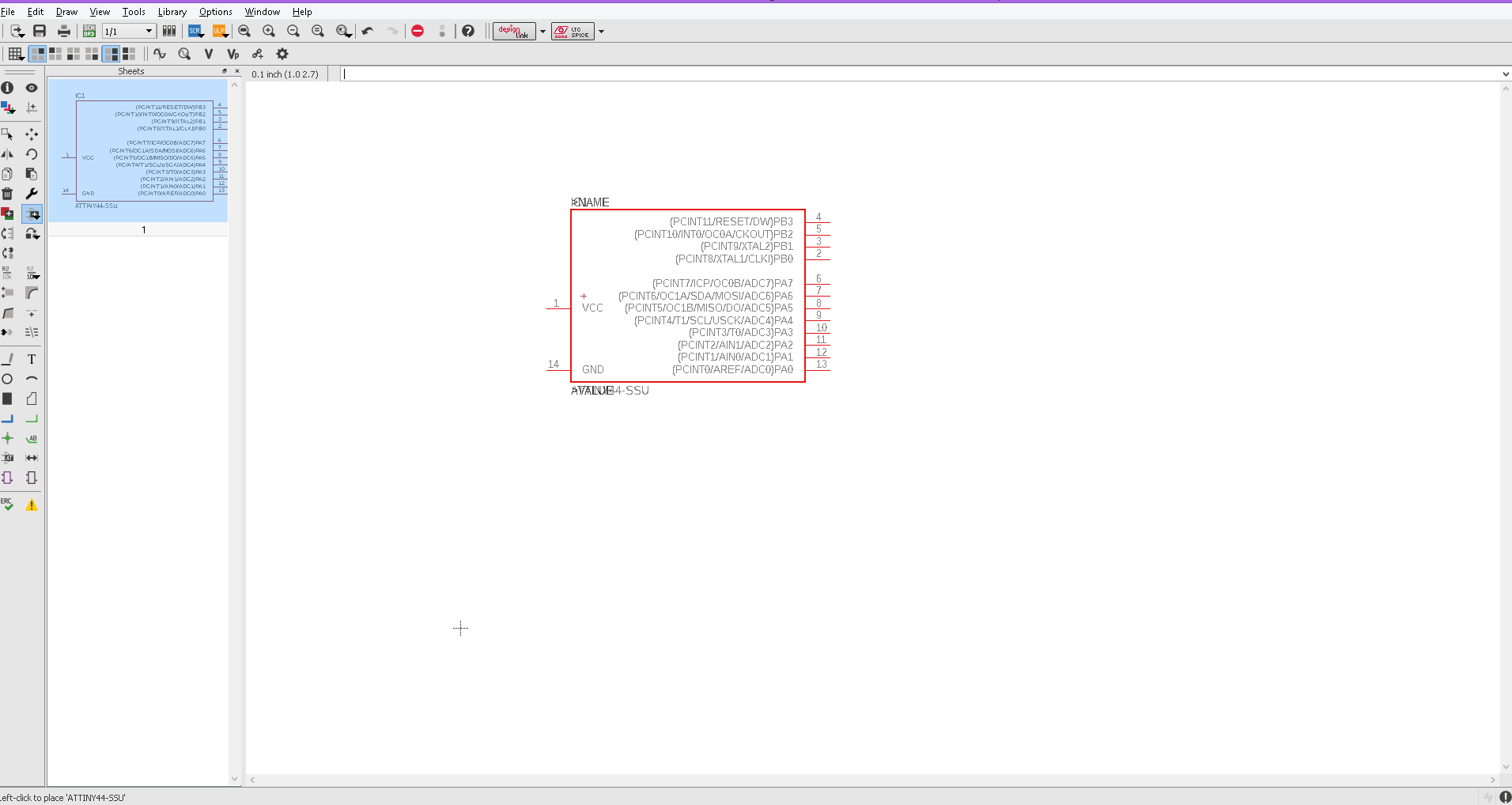1512x805 pixels.
Task: Select the Dimension tool
Action: click(32, 458)
